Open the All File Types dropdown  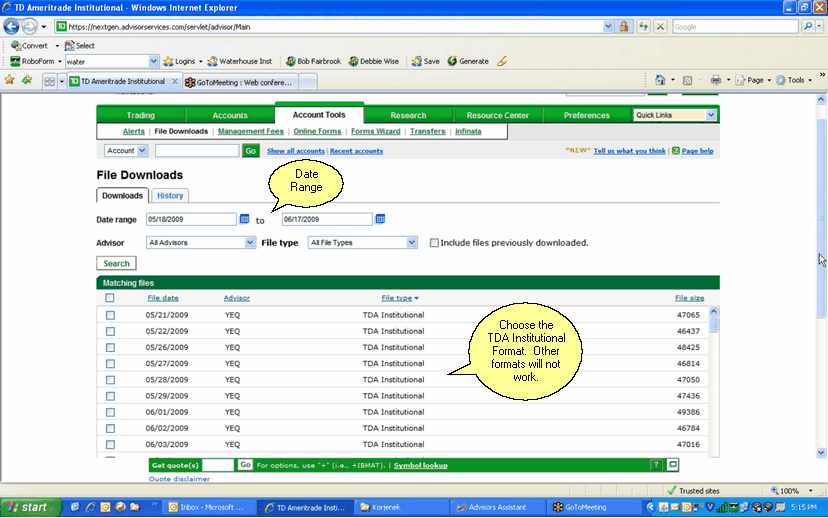362,242
